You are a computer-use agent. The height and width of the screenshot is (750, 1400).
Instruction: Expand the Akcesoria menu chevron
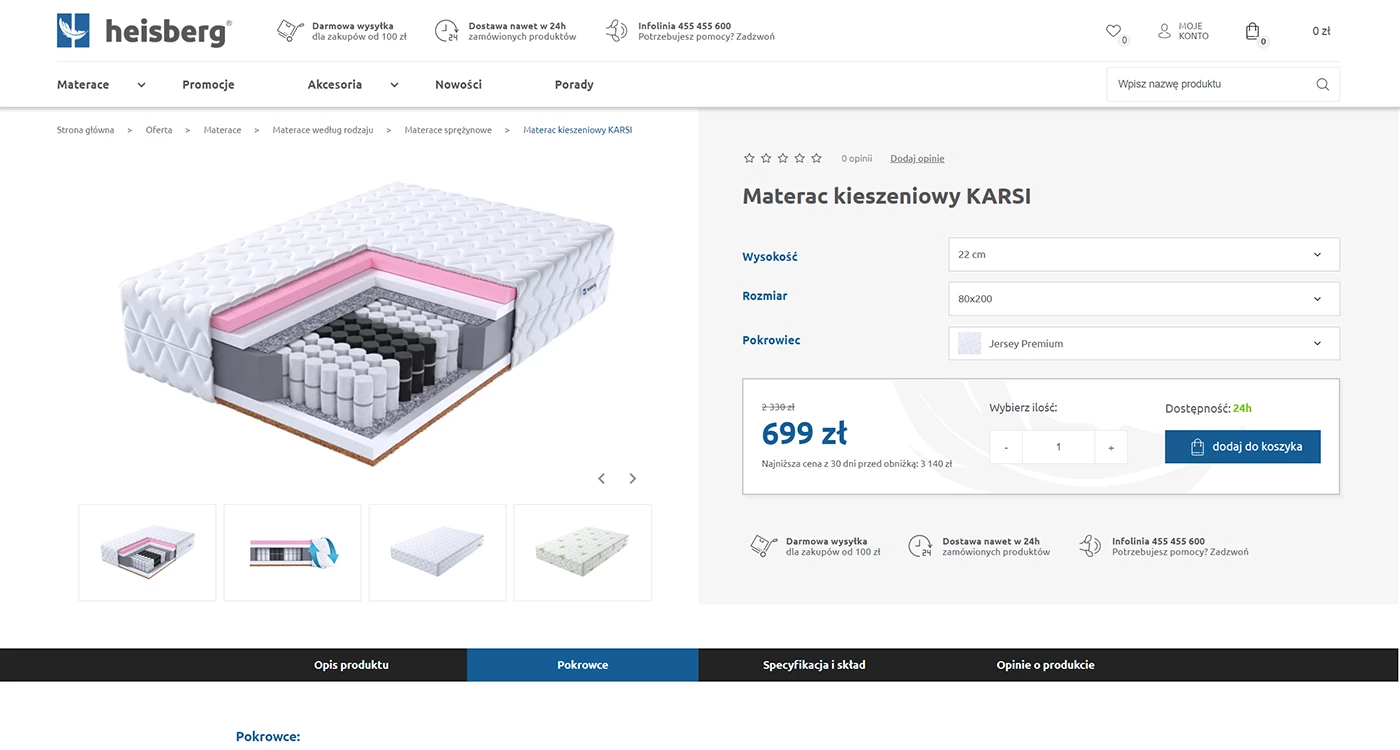(x=394, y=85)
